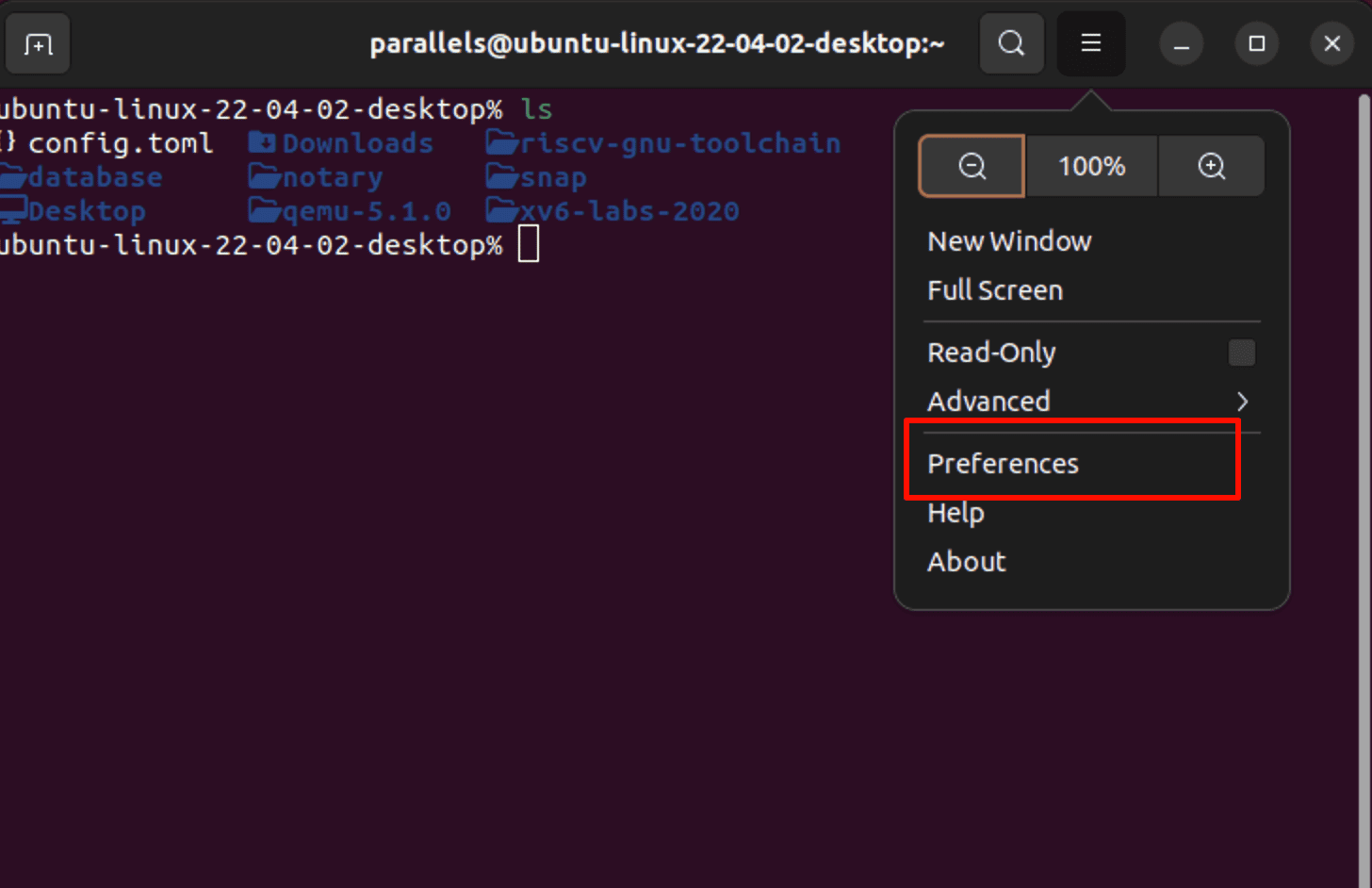
Task: Toggle the Read-Only checkbox
Action: (x=1241, y=353)
